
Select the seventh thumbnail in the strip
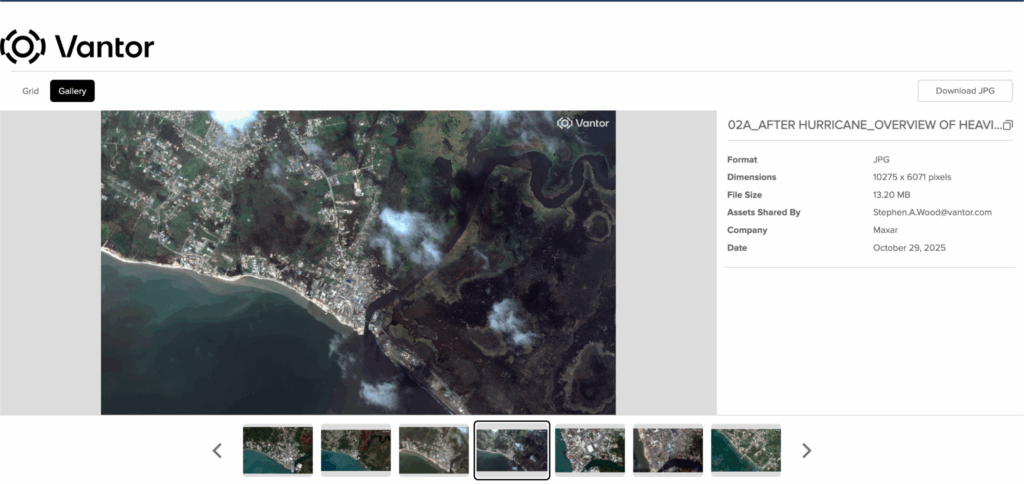746,450
